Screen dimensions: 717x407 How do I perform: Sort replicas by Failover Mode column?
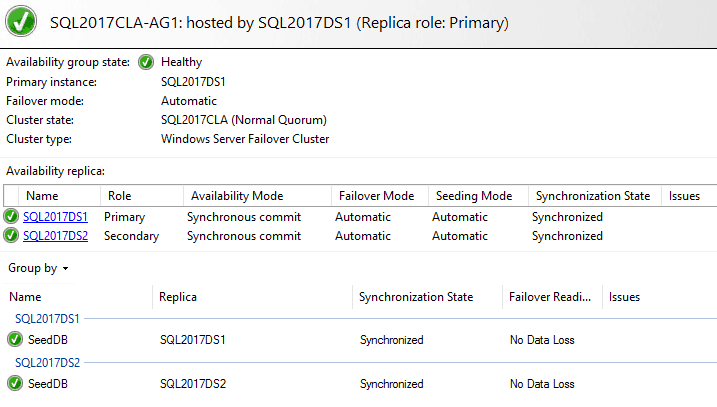[x=380, y=196]
